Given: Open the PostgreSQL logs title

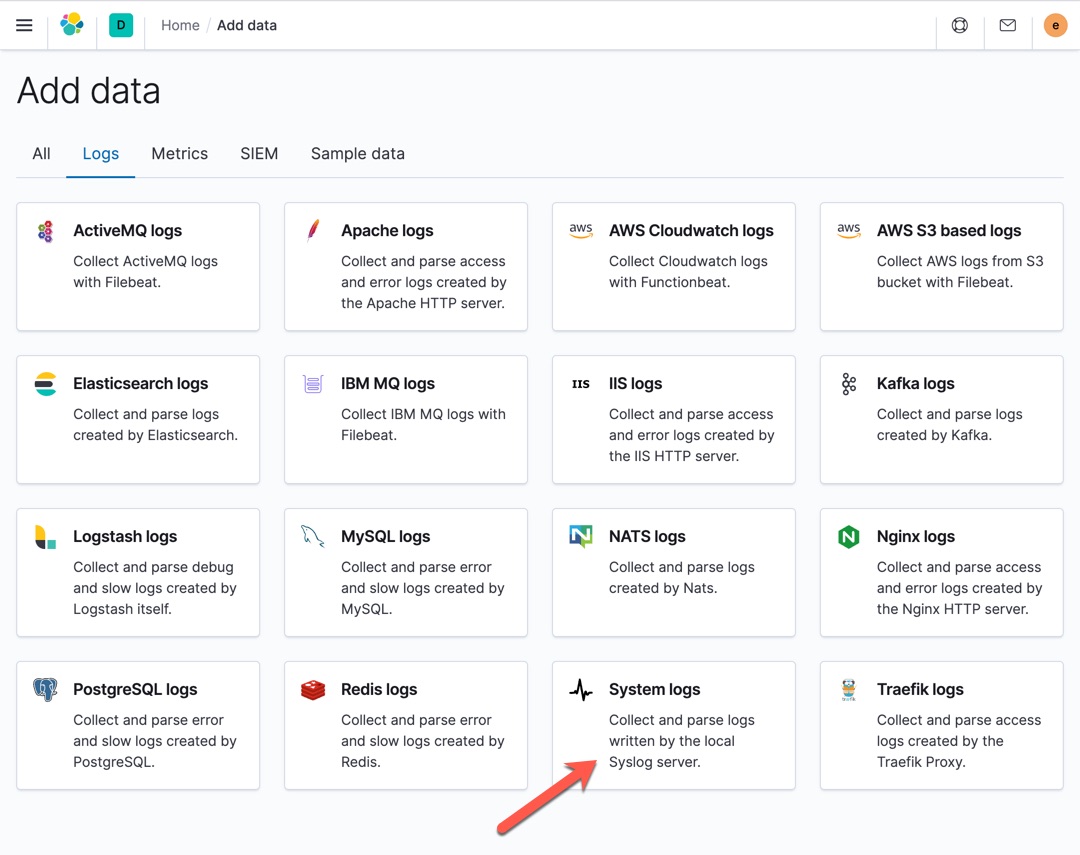Looking at the screenshot, I should (135, 690).
